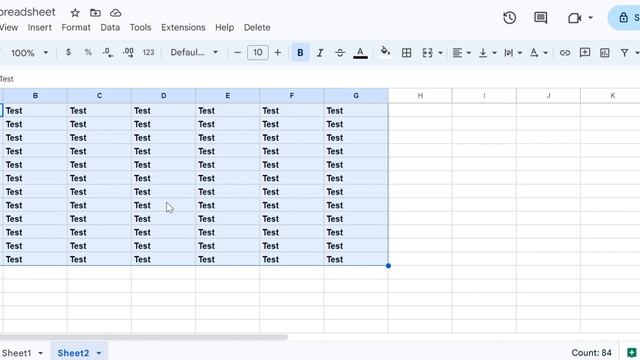Open the Default font dropdown

(194, 52)
